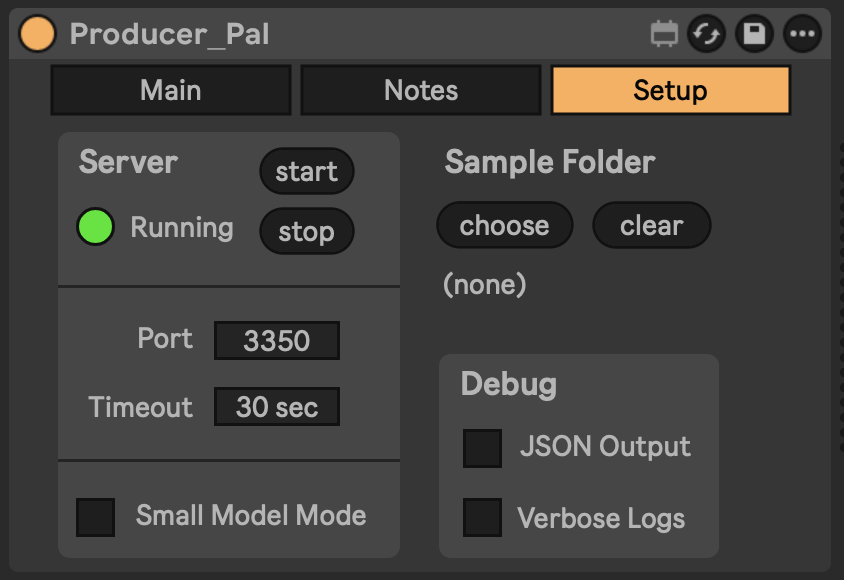Open presentation mode via the device icon
The width and height of the screenshot is (844, 580).
click(x=664, y=33)
